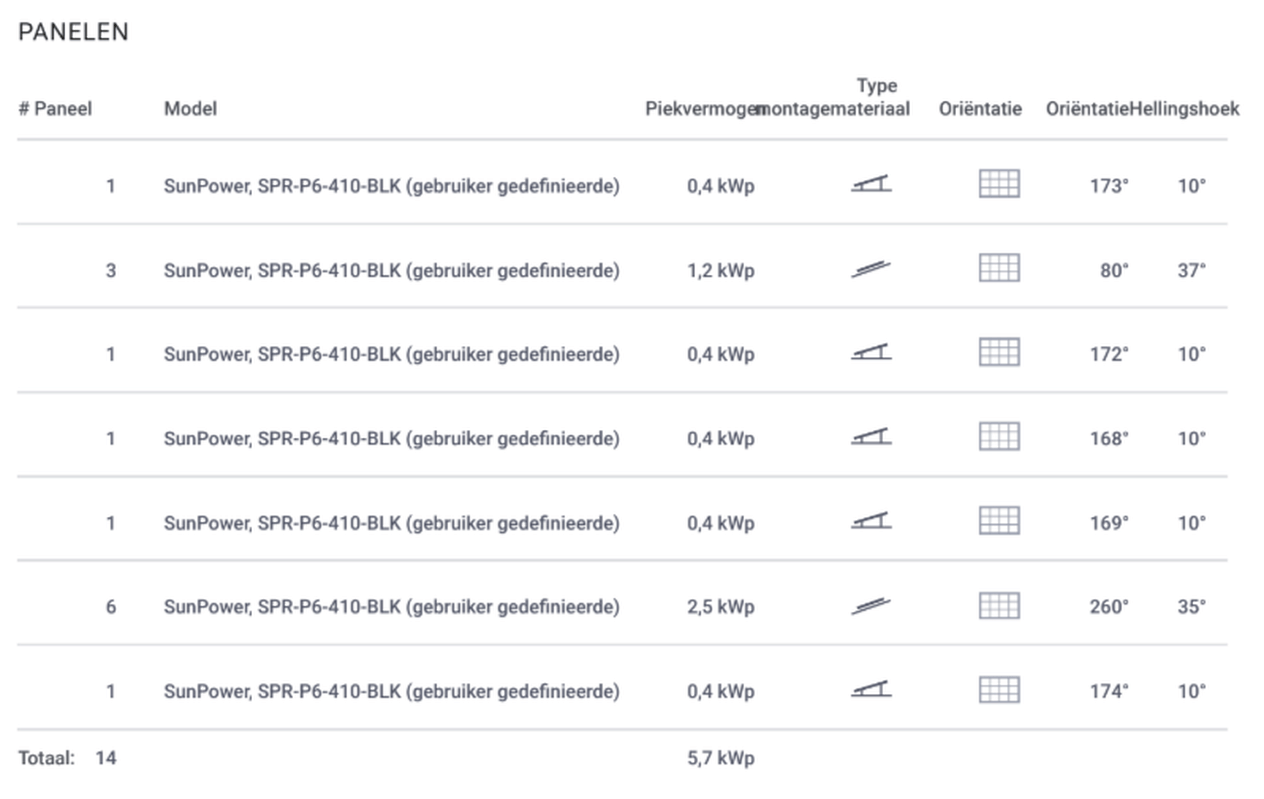Click the total panel count 14
Screen dimensions: 1264x799
click(105, 759)
